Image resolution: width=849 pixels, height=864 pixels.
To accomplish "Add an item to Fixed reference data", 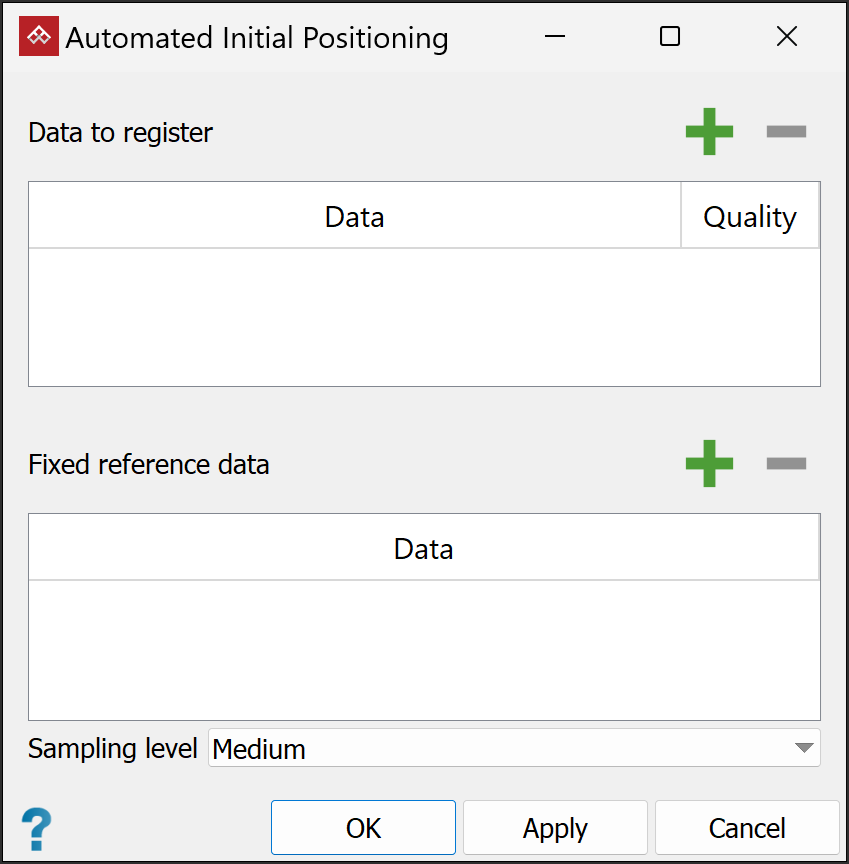I will click(709, 464).
